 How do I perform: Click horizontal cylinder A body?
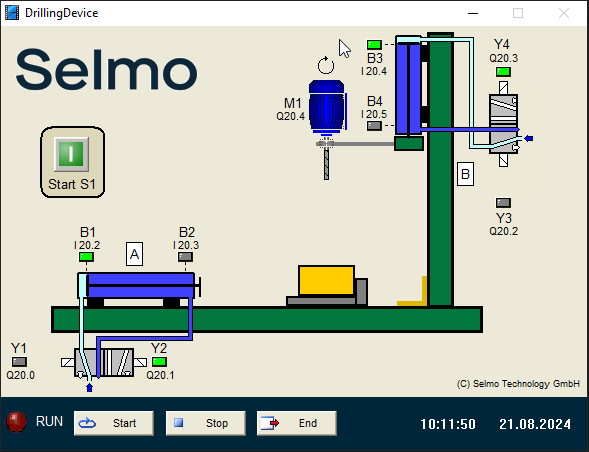pos(137,286)
